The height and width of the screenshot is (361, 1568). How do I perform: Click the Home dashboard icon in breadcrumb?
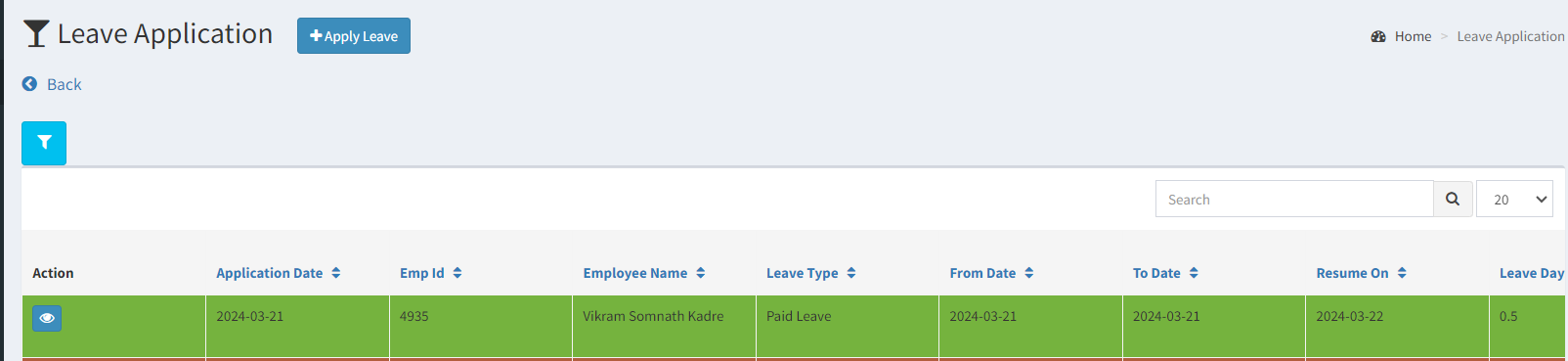click(x=1378, y=36)
